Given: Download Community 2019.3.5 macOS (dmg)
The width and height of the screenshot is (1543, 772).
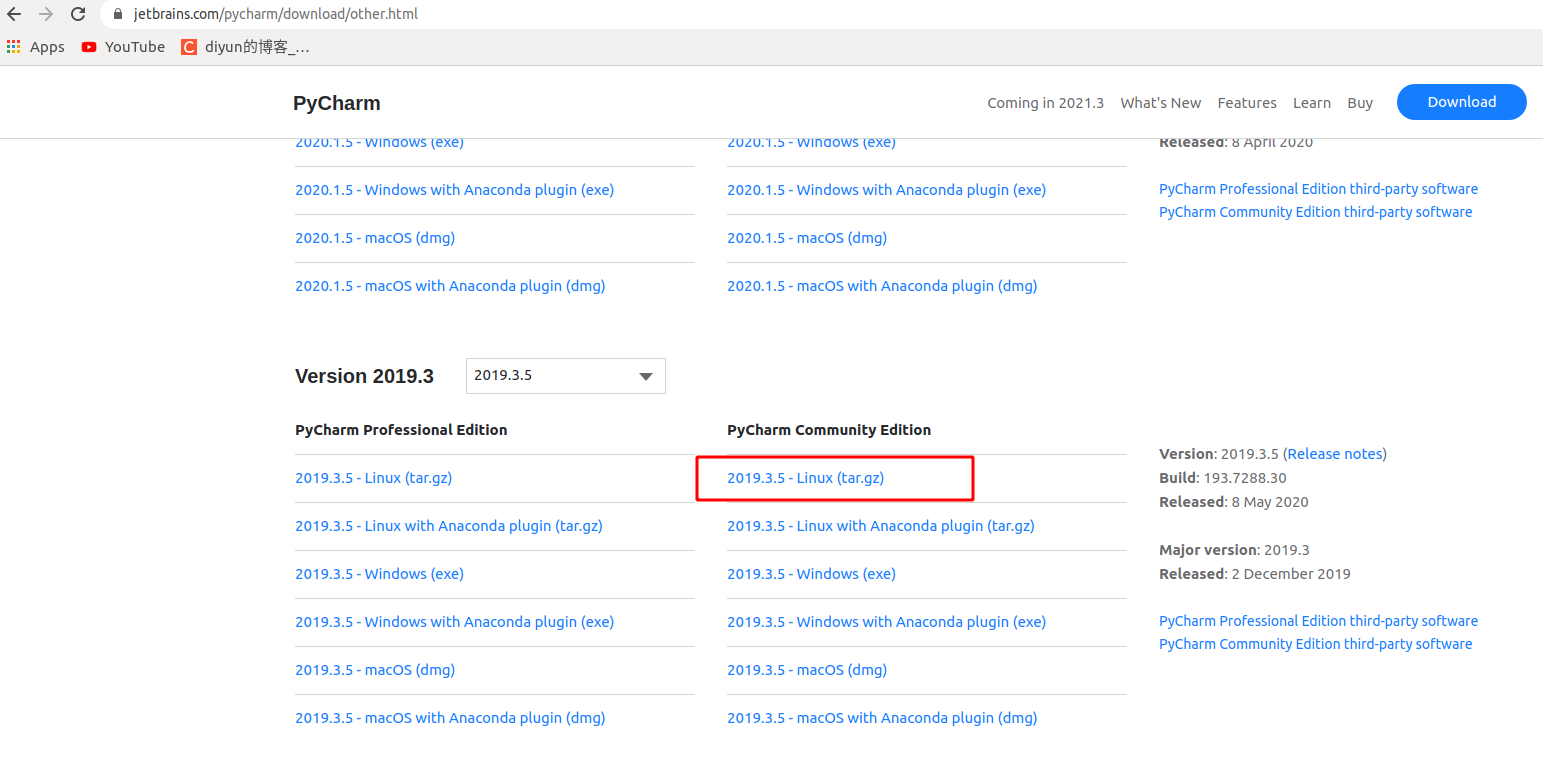Looking at the screenshot, I should pos(807,670).
